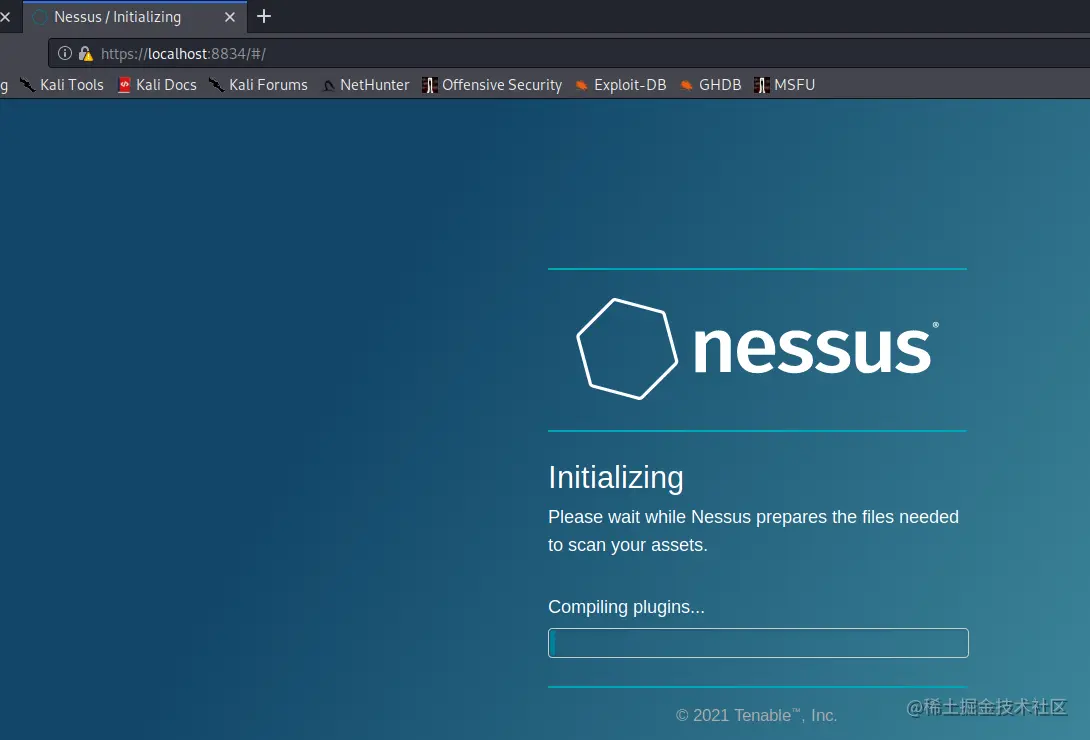Screen dimensions: 1090x740
Task: Open the Kali Tools bookmark
Action: [x=62, y=85]
